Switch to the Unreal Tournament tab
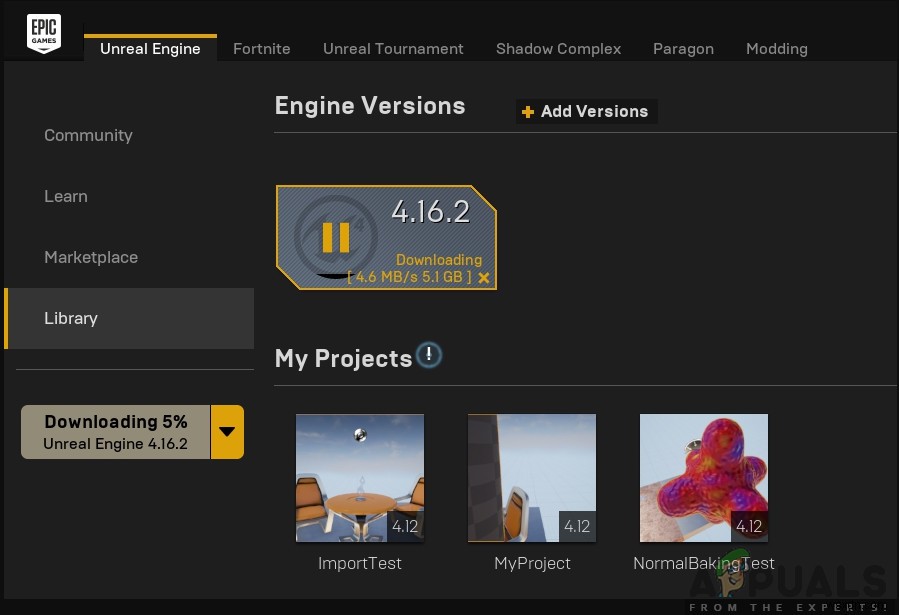 (x=393, y=48)
